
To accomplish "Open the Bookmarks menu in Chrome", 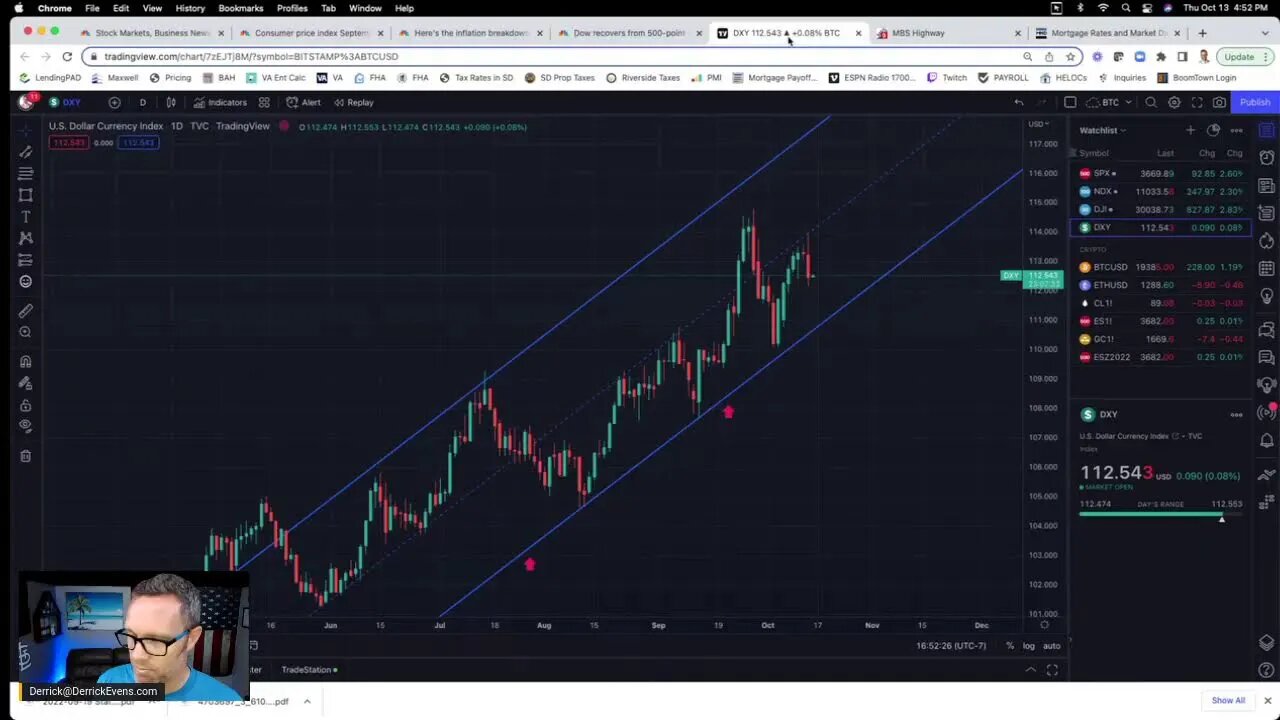I will pyautogui.click(x=240, y=8).
